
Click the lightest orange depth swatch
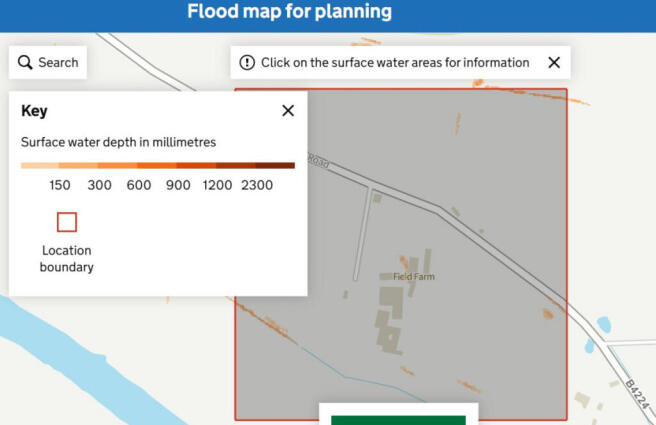coord(40,166)
